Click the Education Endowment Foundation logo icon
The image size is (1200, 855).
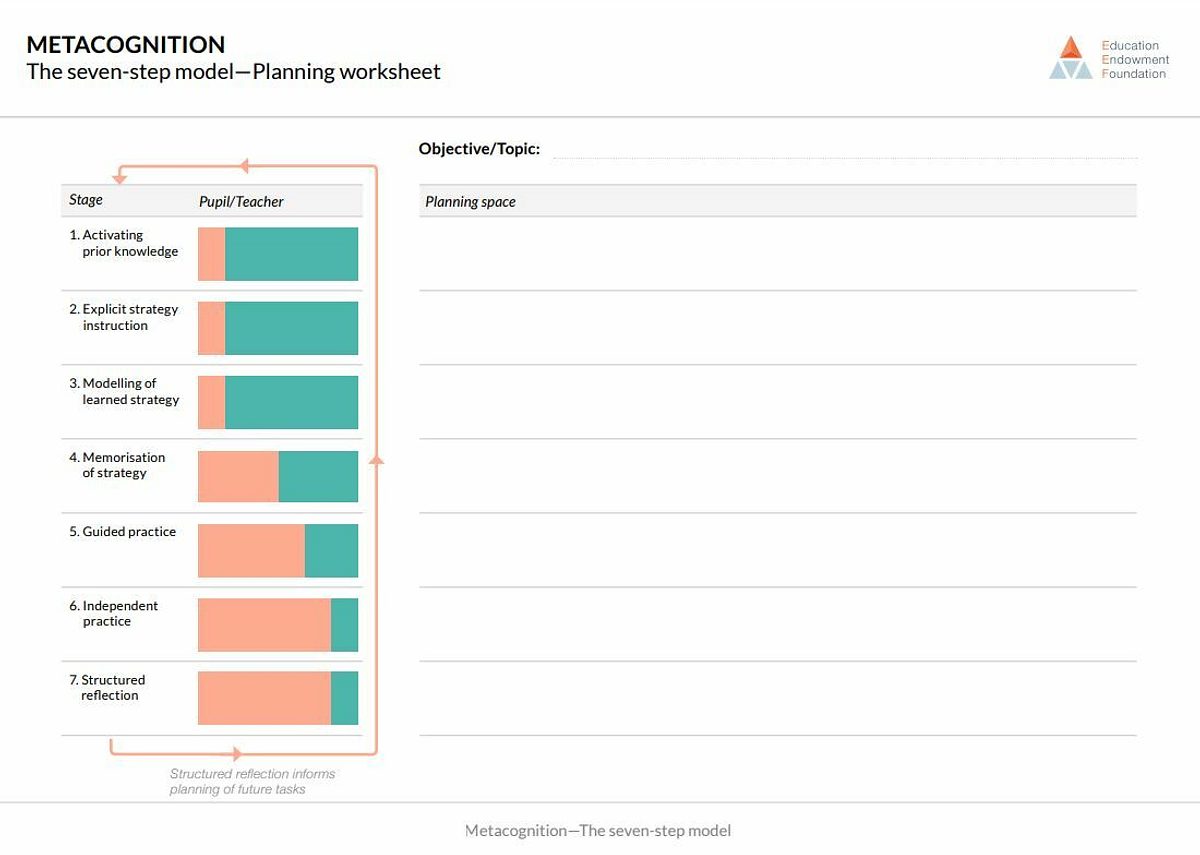1071,58
